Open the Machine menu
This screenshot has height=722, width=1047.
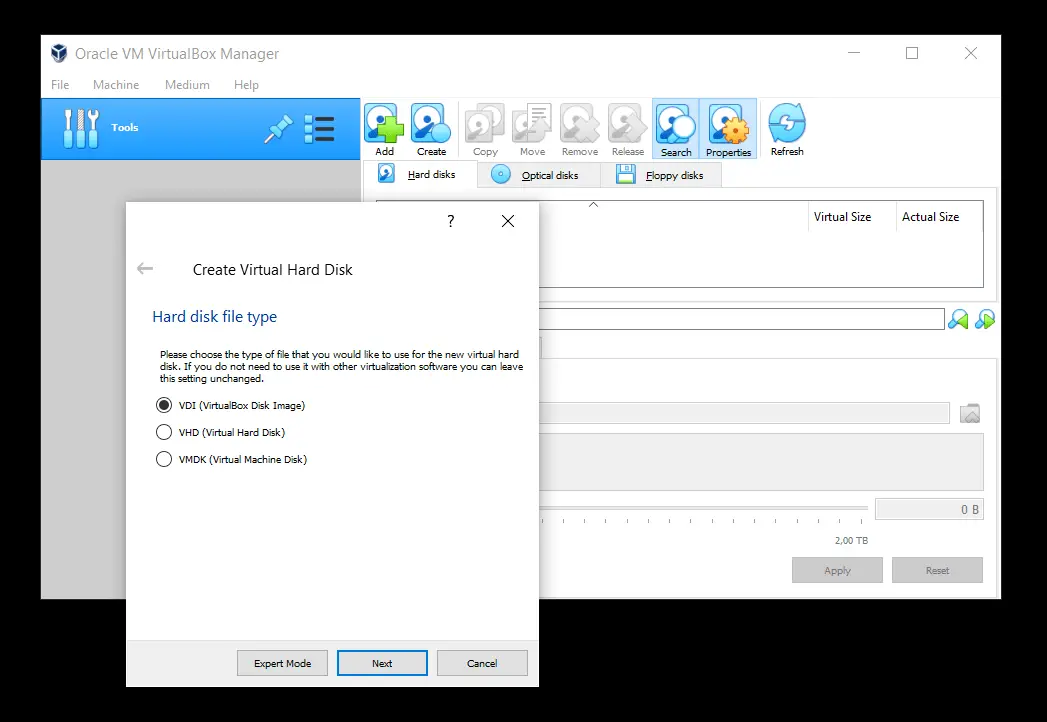point(116,85)
